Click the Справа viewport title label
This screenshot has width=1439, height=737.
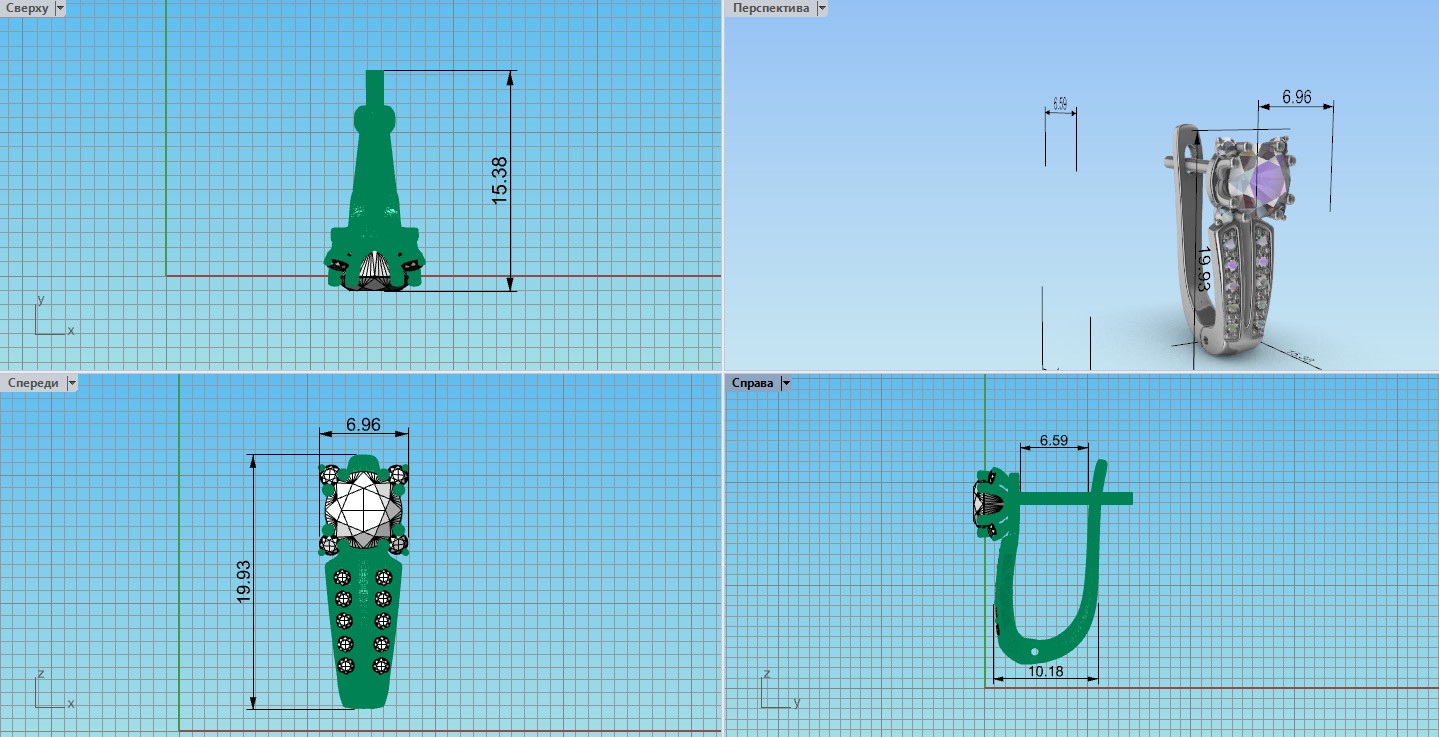tap(753, 383)
